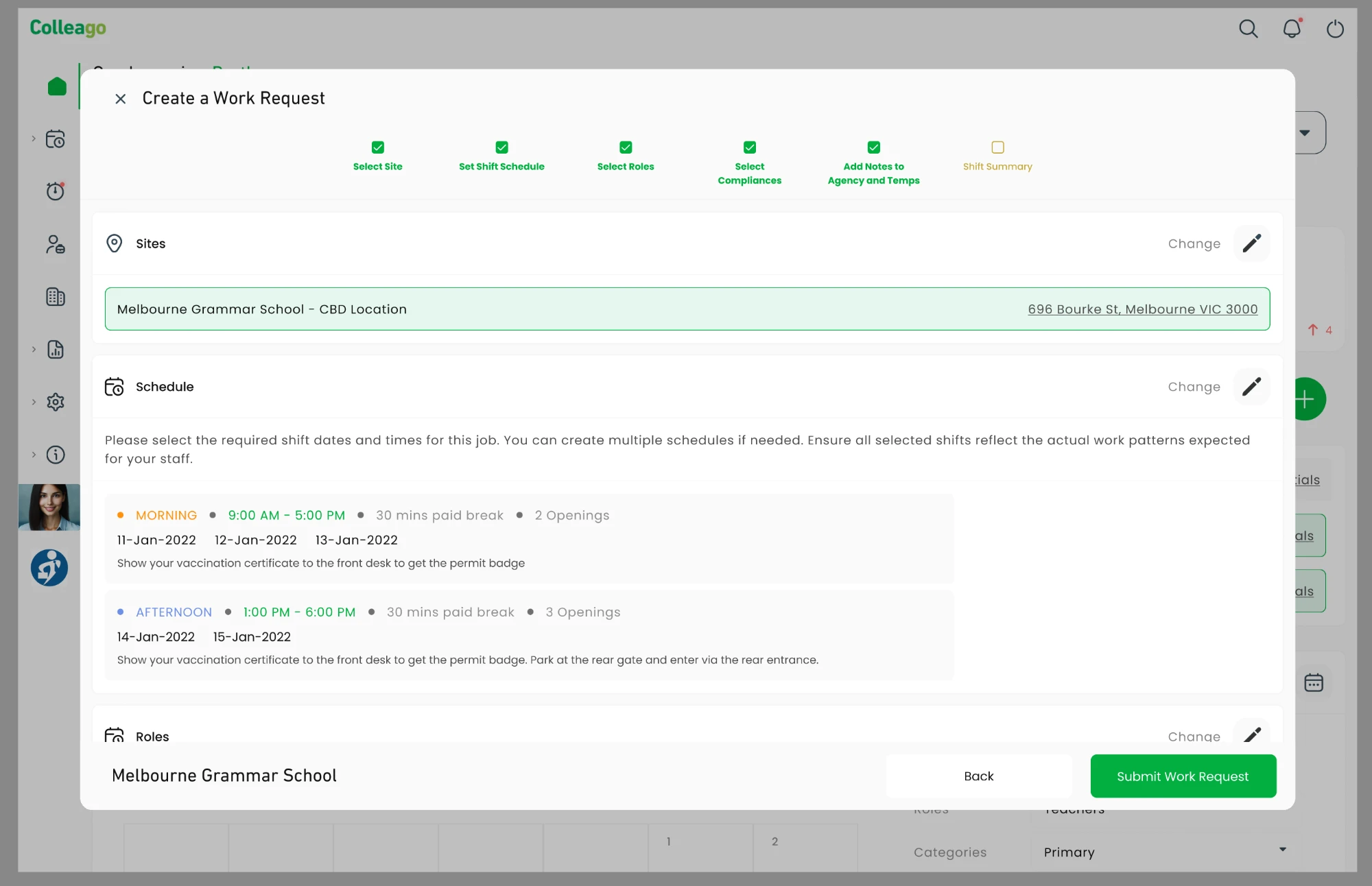Click Change next to Sites
This screenshot has height=886, width=1372.
click(x=1194, y=244)
